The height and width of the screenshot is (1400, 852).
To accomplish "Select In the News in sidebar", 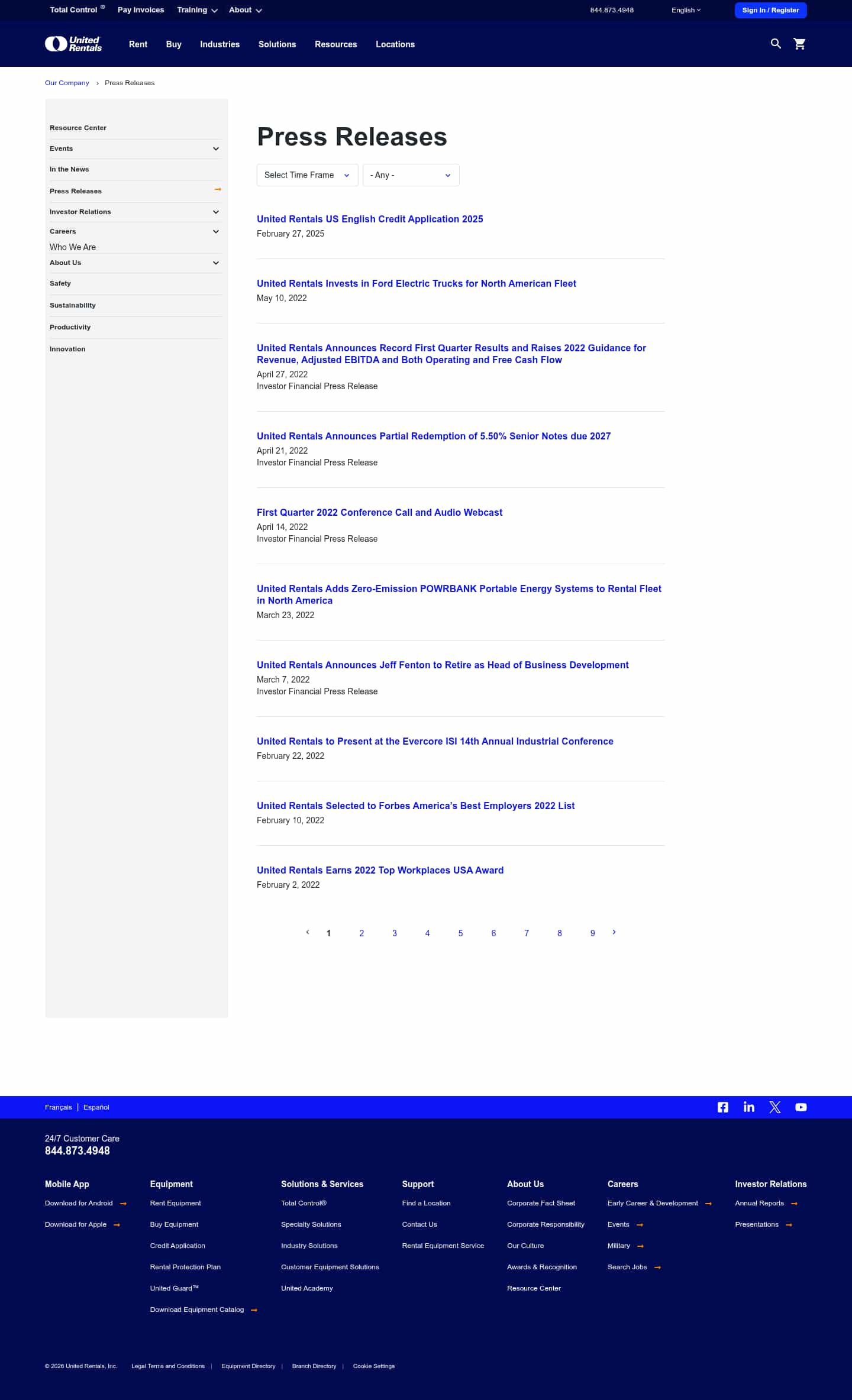I will point(69,169).
